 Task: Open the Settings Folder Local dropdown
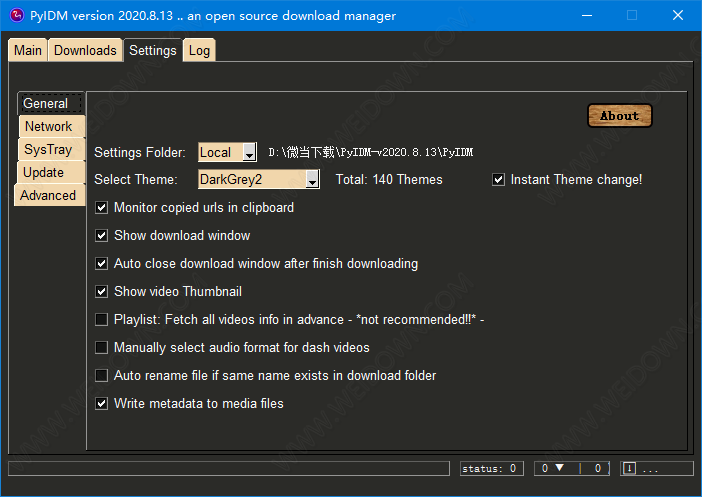point(227,152)
